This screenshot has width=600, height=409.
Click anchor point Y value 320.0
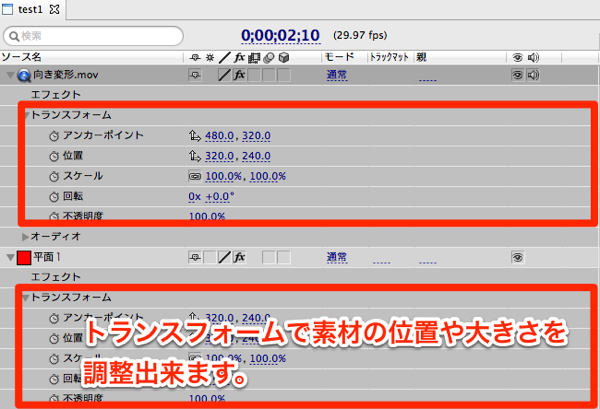[256, 136]
